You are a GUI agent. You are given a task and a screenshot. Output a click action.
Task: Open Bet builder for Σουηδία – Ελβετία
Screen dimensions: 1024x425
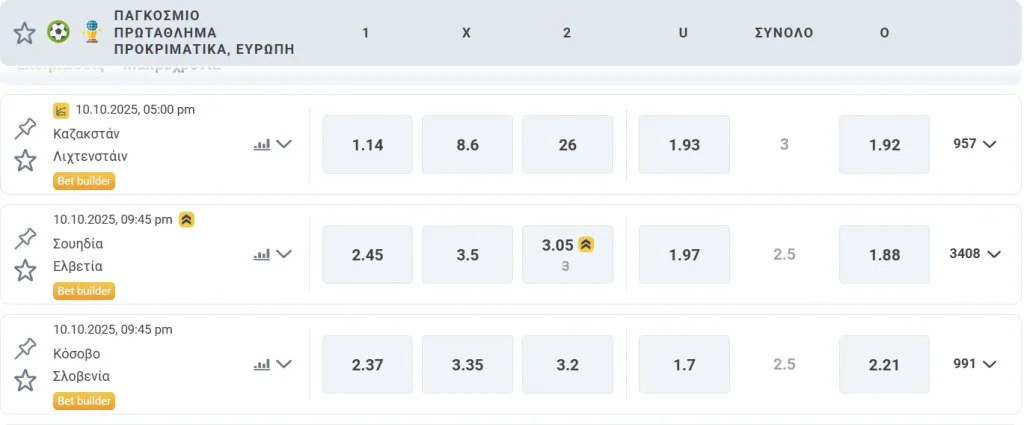coord(84,291)
